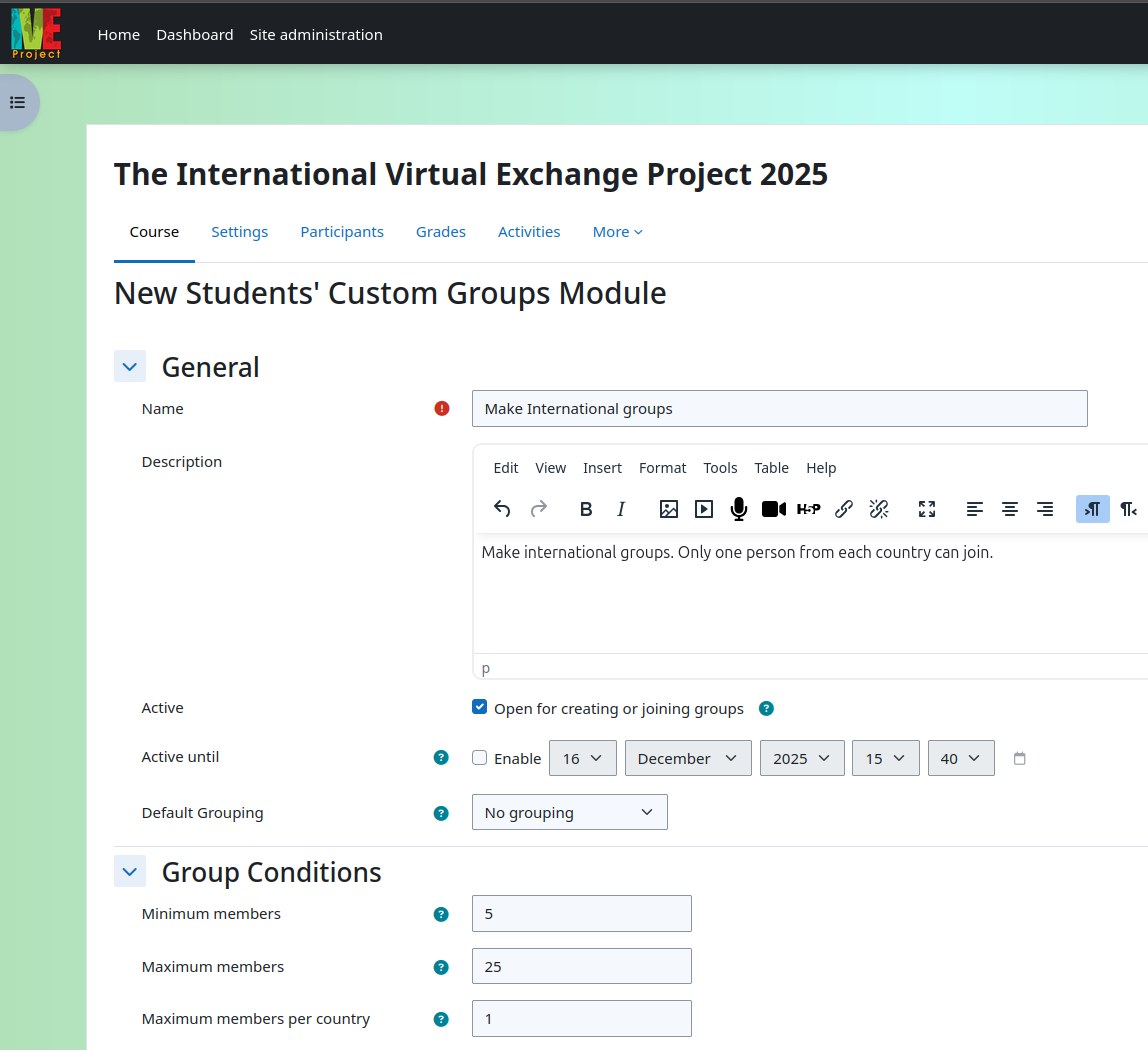
Task: Open the date picker calendar icon
Action: pyautogui.click(x=1019, y=759)
